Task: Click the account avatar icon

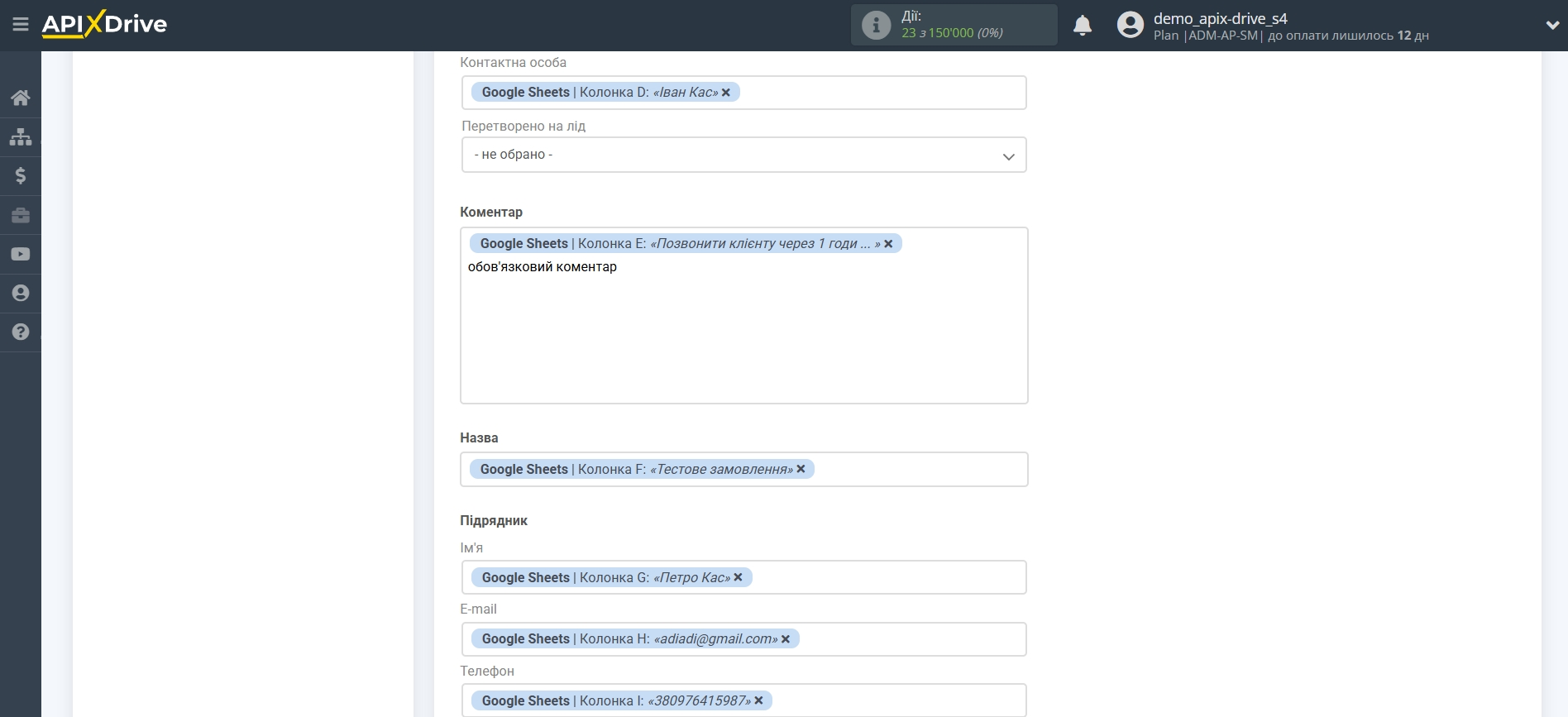Action: [x=1131, y=25]
